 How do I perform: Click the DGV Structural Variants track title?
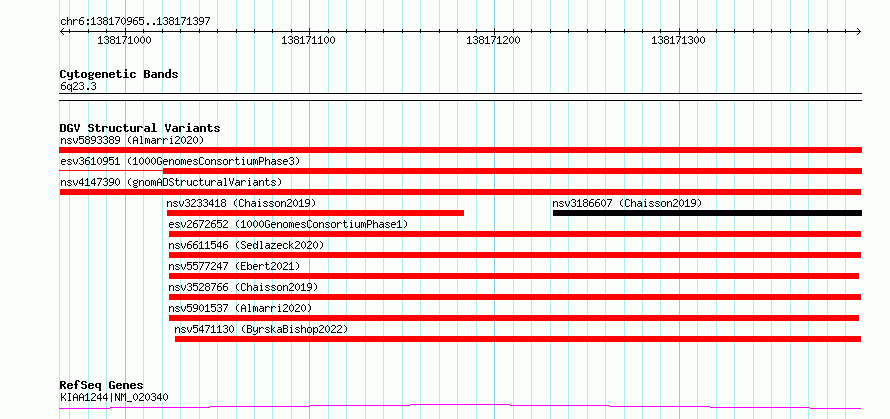pyautogui.click(x=140, y=128)
